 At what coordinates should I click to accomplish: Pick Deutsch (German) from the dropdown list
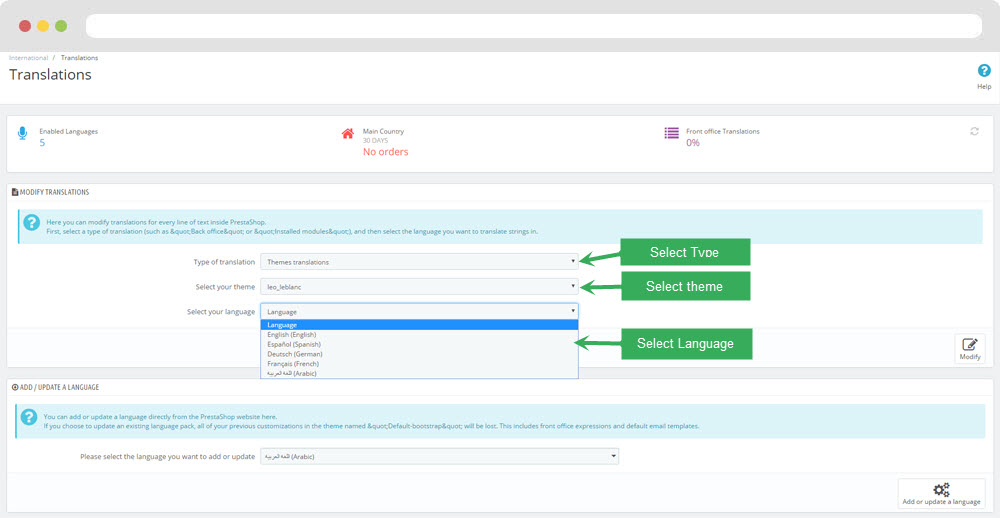pos(294,354)
